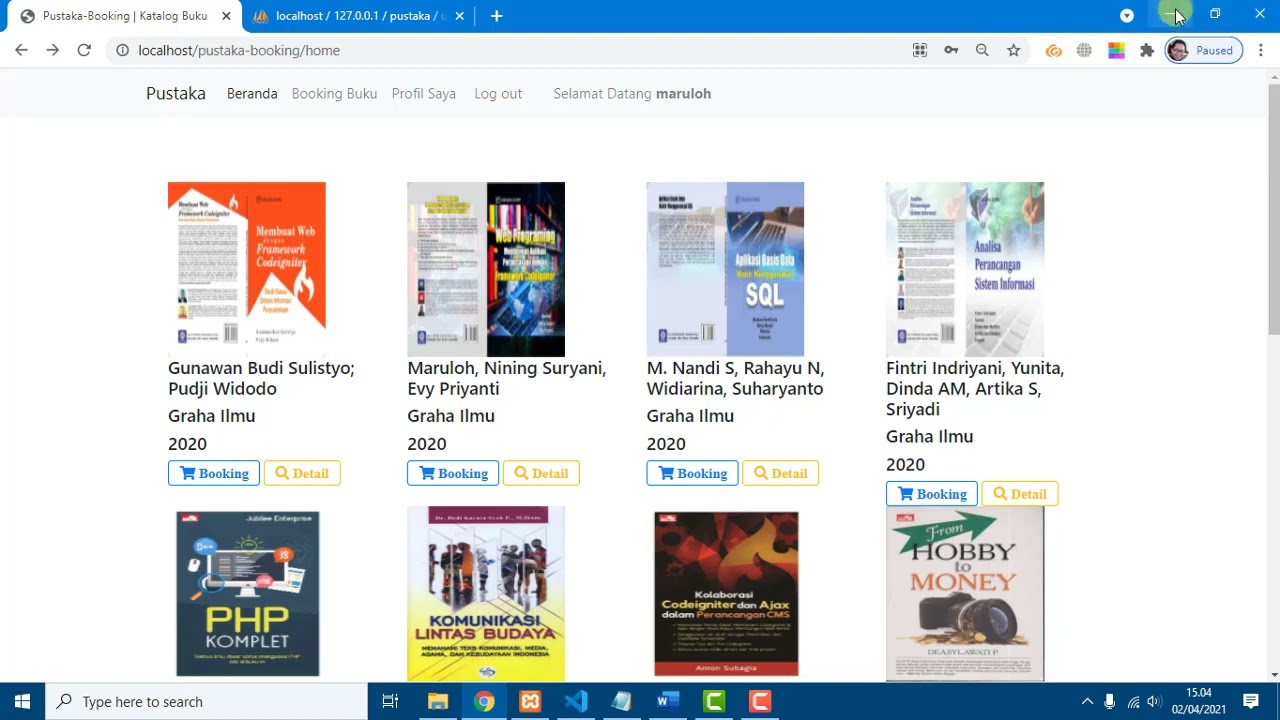This screenshot has height=720, width=1280.
Task: Open the Beranda menu item
Action: [x=252, y=93]
